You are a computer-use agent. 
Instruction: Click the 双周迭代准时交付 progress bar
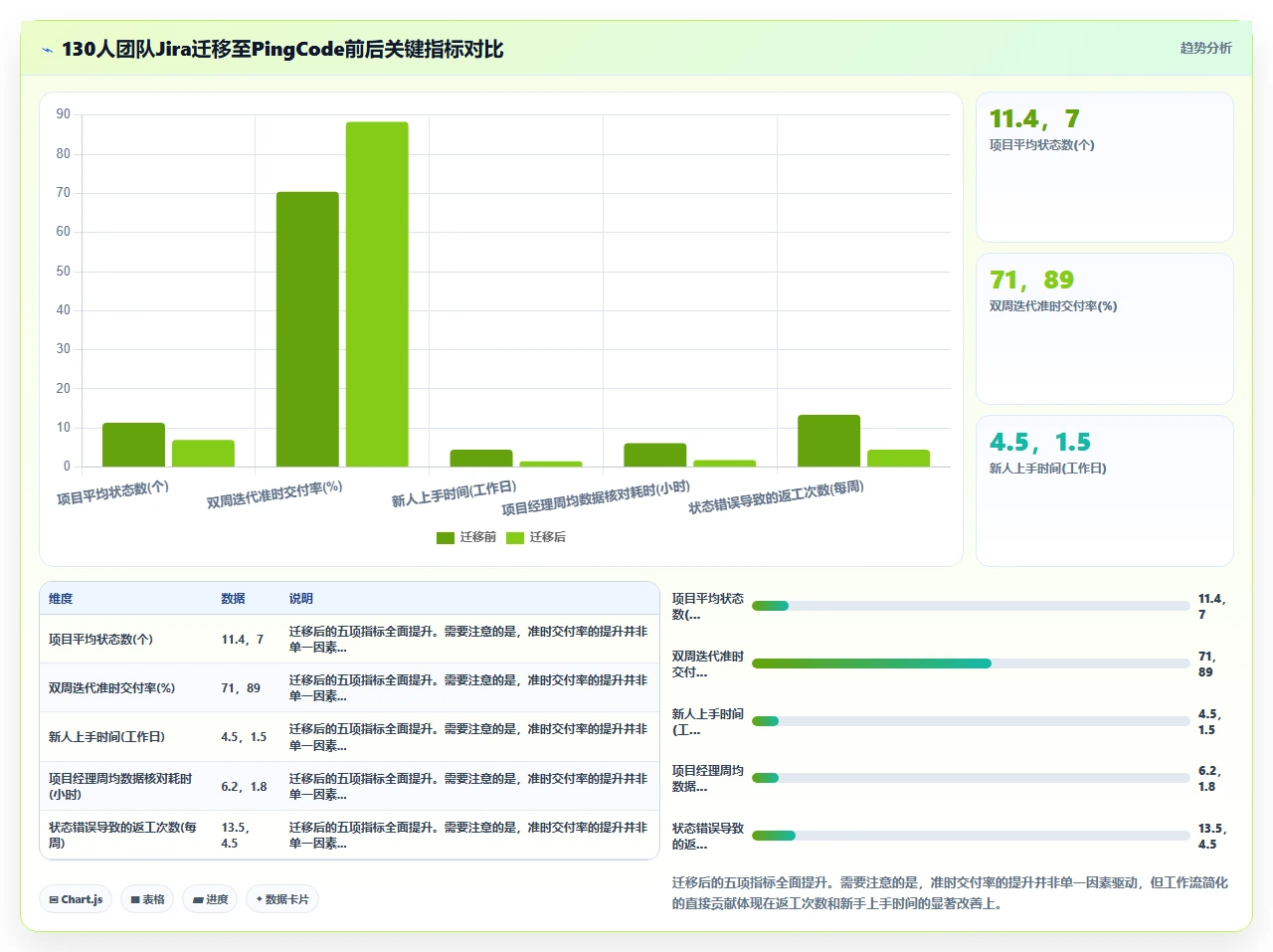click(x=971, y=664)
